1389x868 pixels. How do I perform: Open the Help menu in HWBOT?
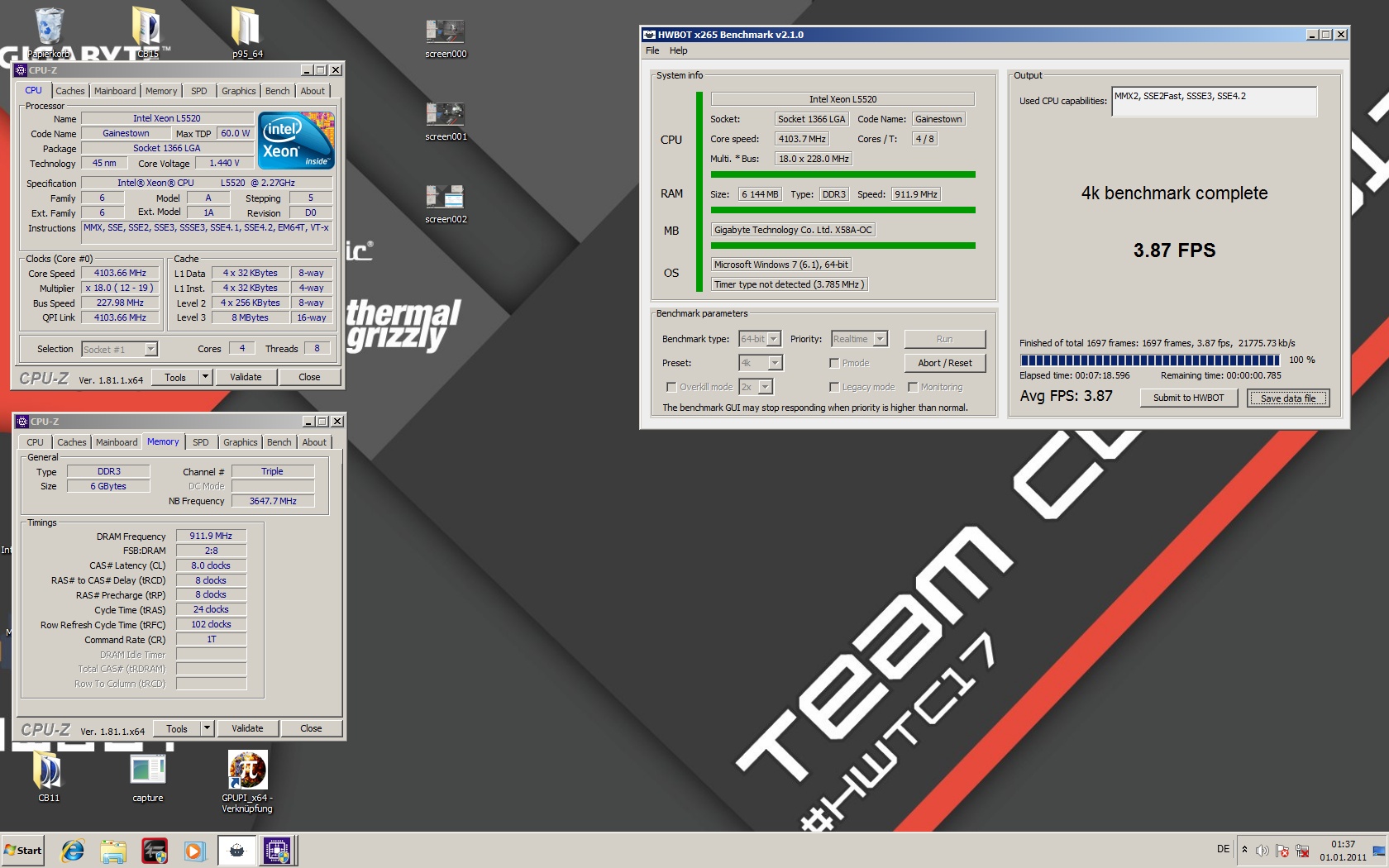(679, 50)
